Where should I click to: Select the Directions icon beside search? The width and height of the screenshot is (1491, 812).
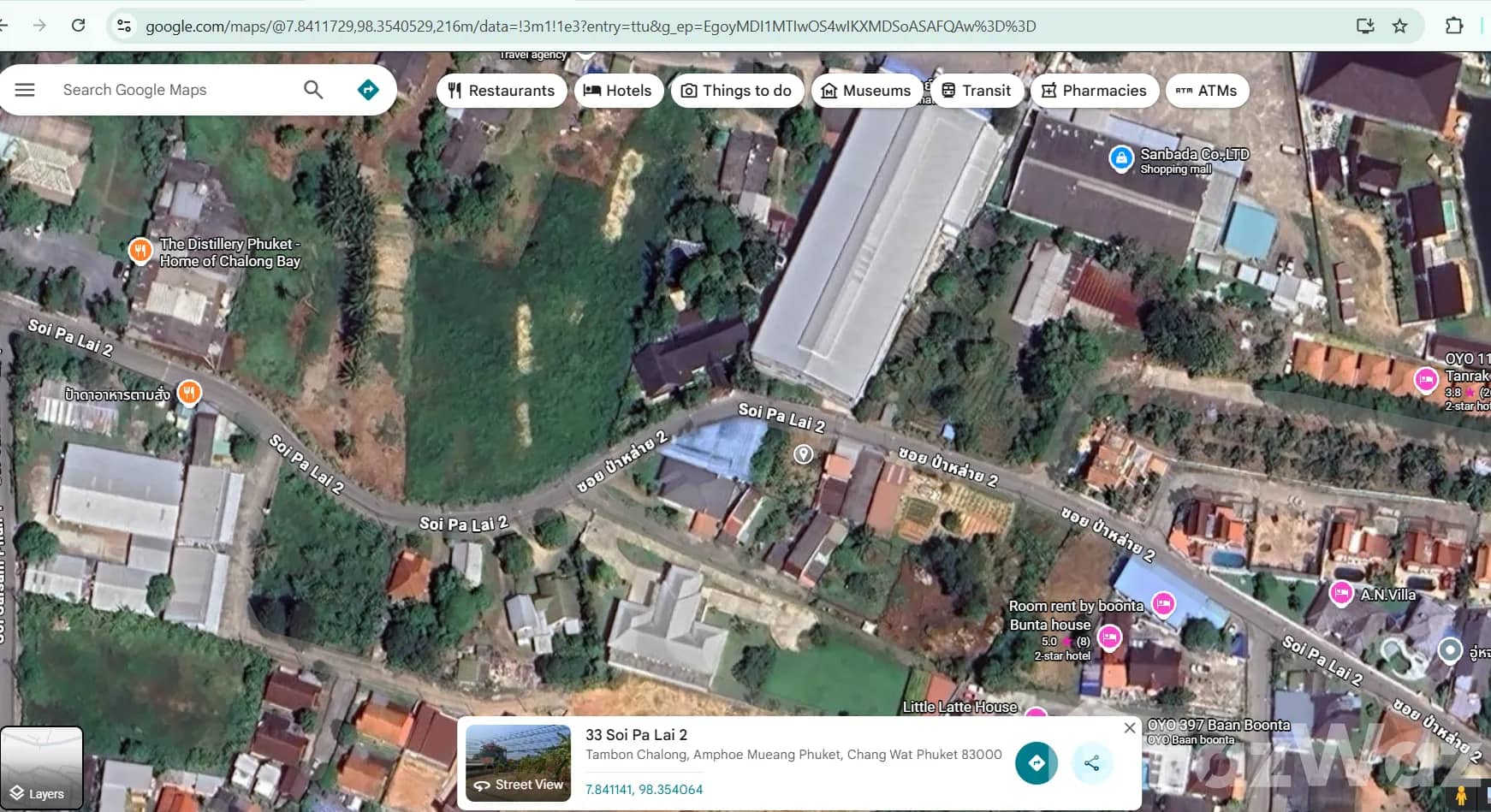pyautogui.click(x=369, y=89)
